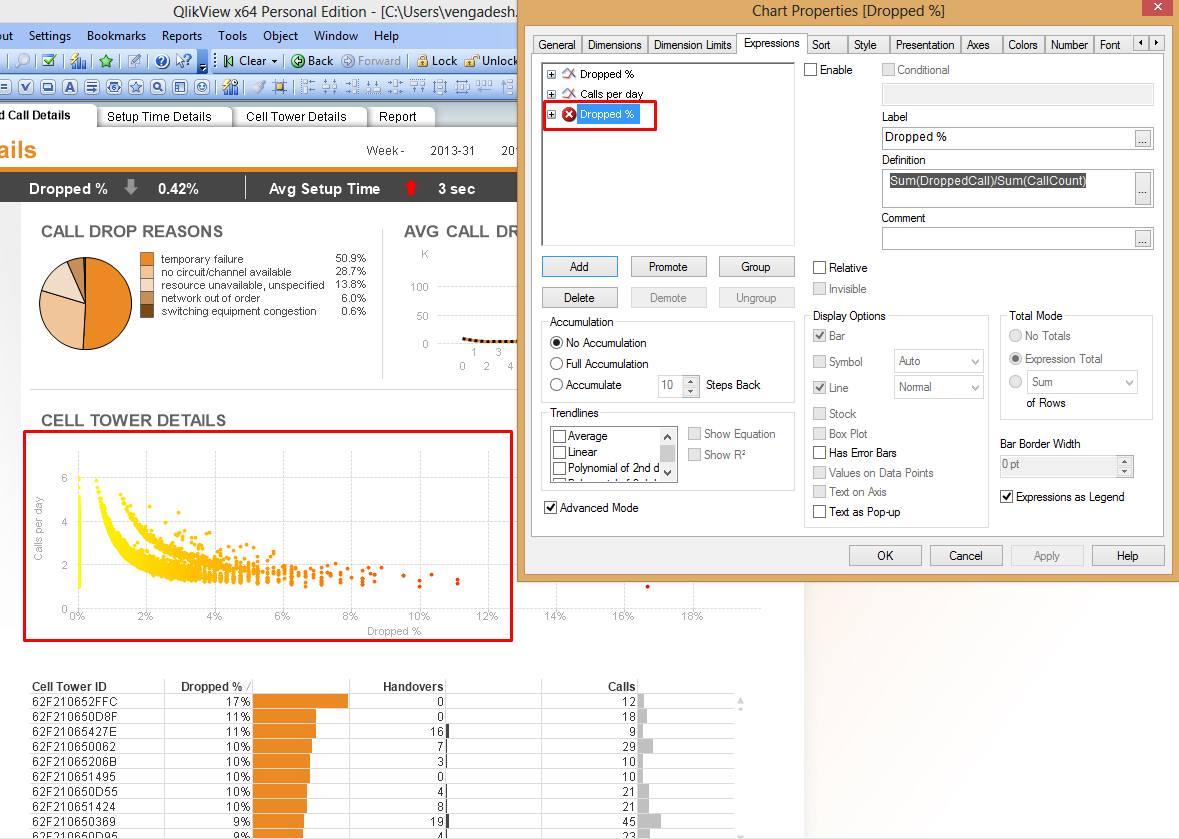Launch the Quick Chart Wizard icon
The height and width of the screenshot is (839, 1179).
click(x=78, y=61)
